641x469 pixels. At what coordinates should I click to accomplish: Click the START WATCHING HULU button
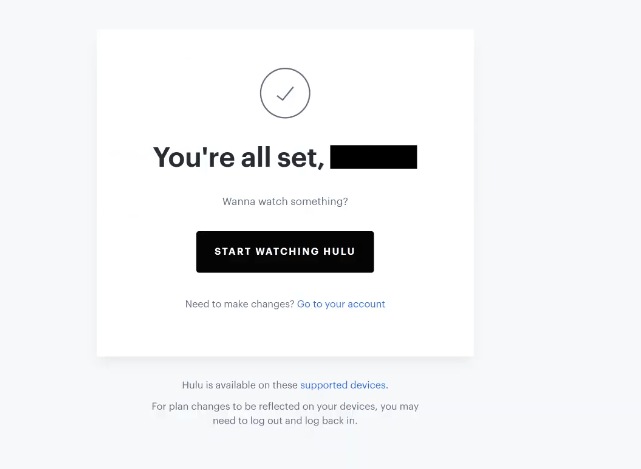[285, 251]
